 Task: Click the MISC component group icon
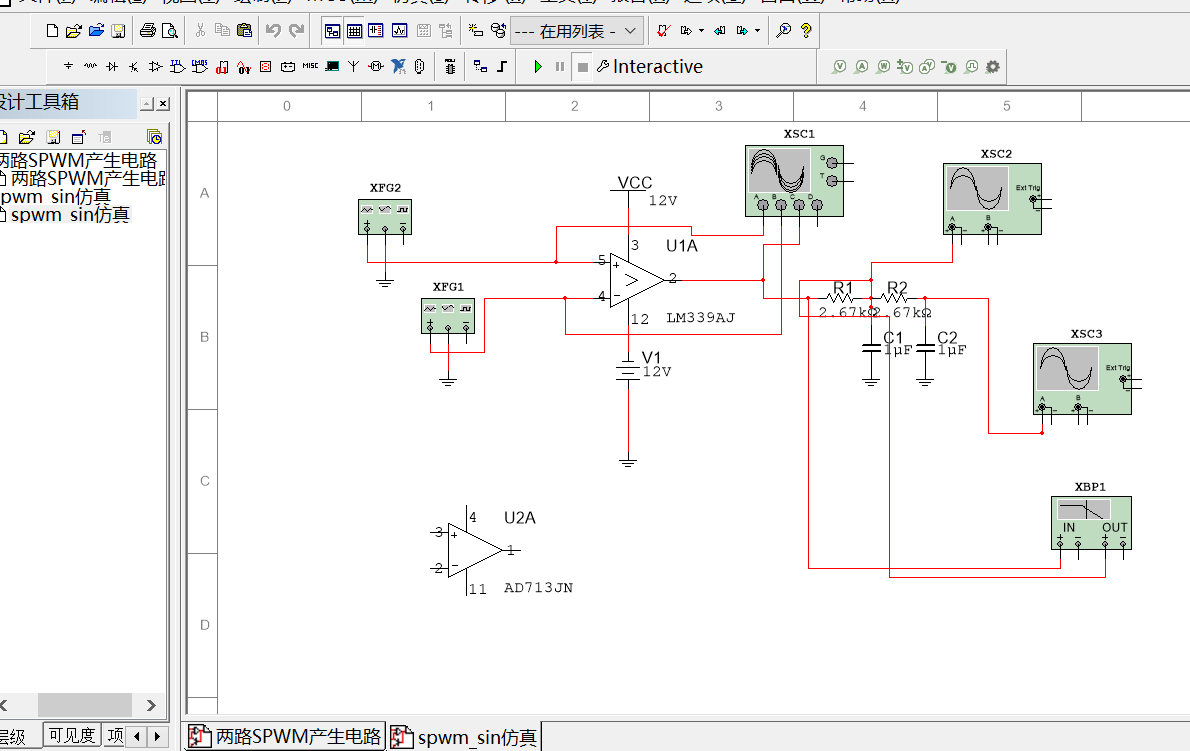310,67
